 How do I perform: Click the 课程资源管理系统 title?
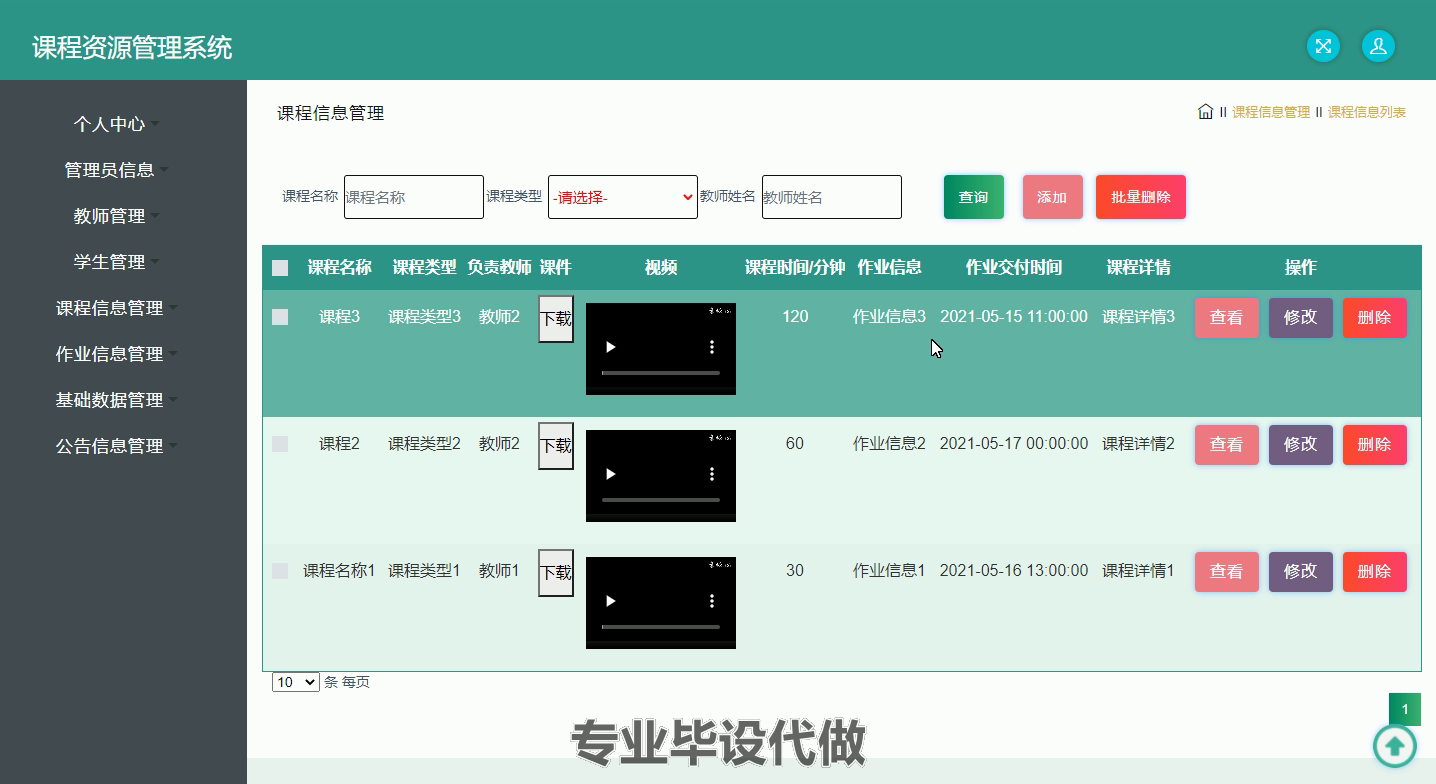[x=132, y=47]
